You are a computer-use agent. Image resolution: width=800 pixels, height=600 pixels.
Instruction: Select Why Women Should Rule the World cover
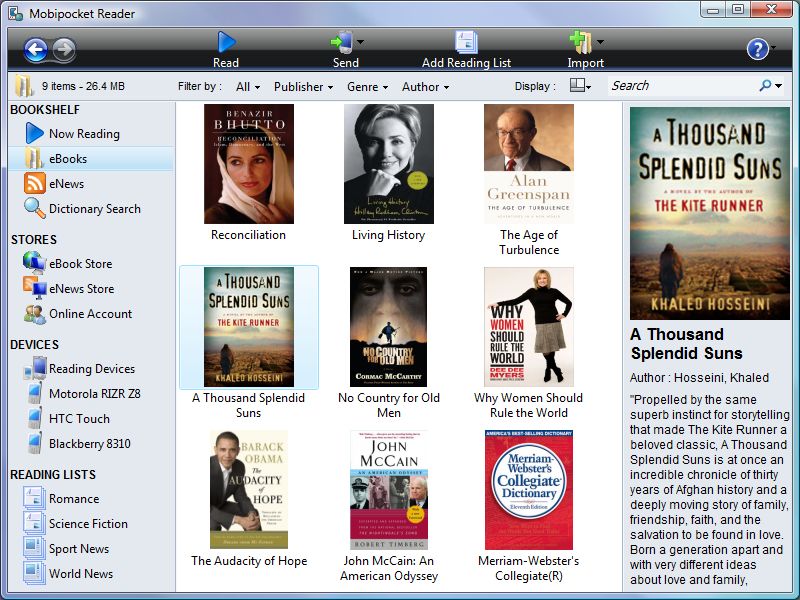click(x=529, y=327)
